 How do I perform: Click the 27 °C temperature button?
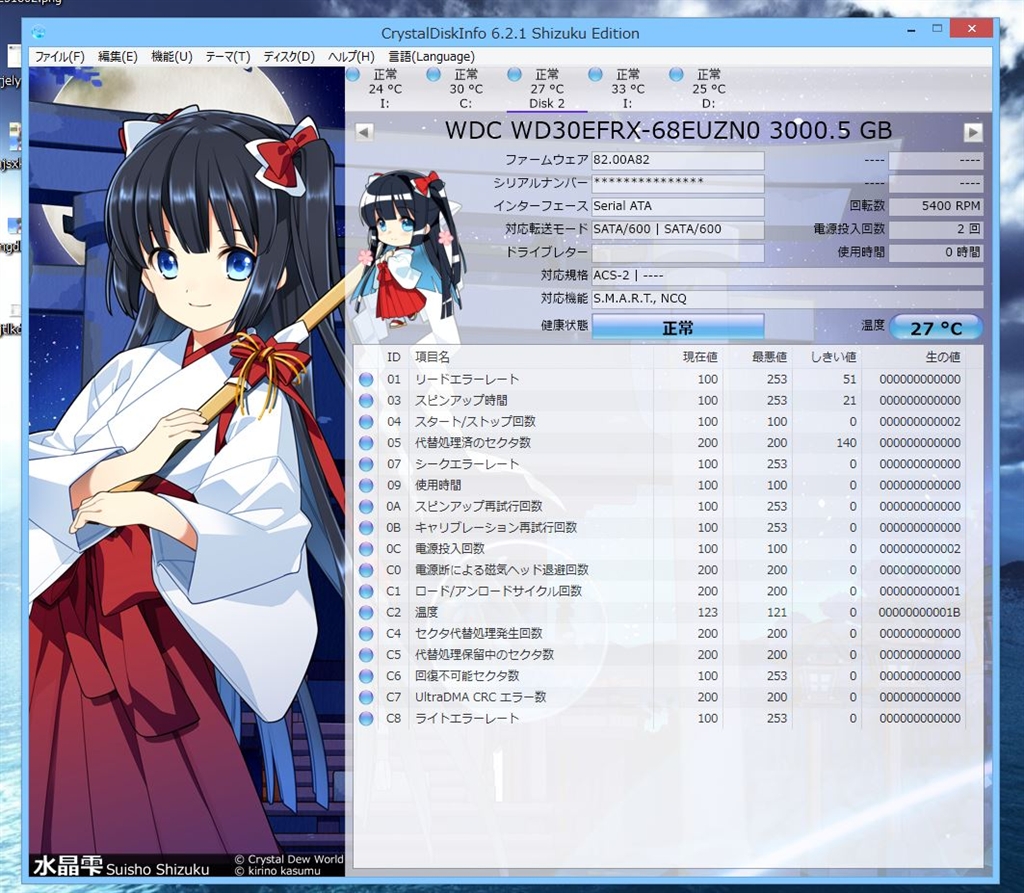936,327
